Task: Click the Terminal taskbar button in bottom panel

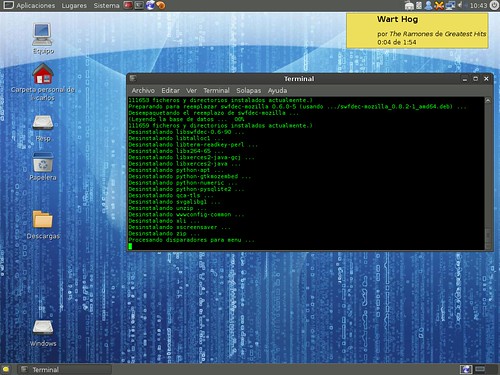Action: pos(64,369)
